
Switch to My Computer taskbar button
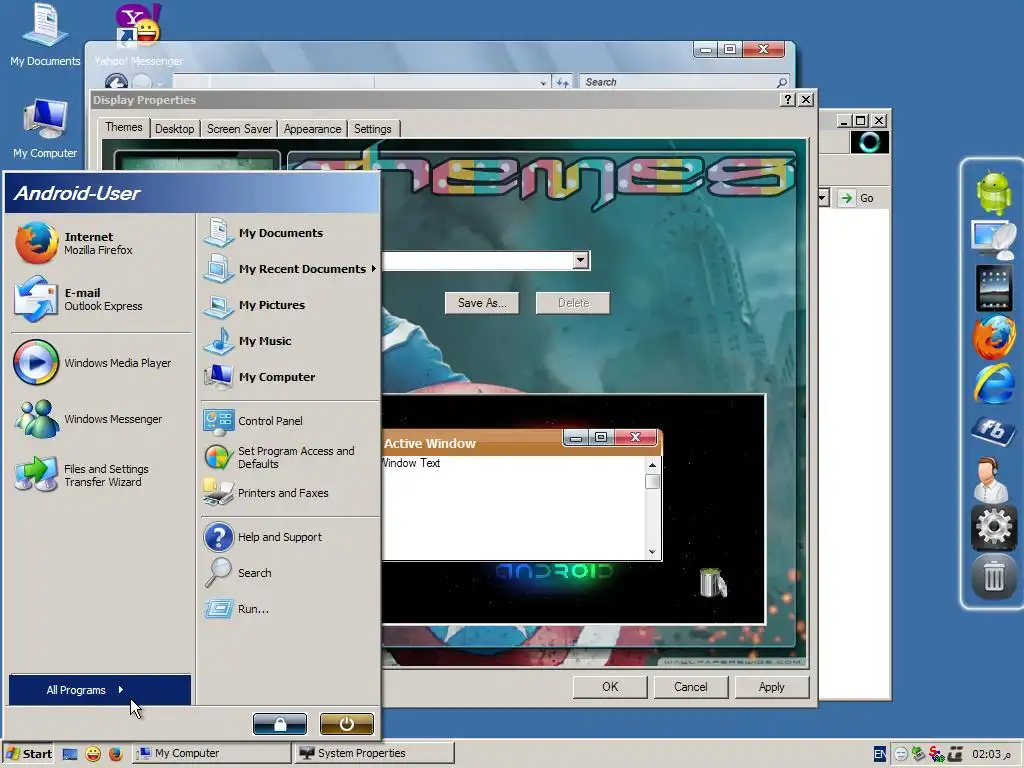pyautogui.click(x=212, y=753)
